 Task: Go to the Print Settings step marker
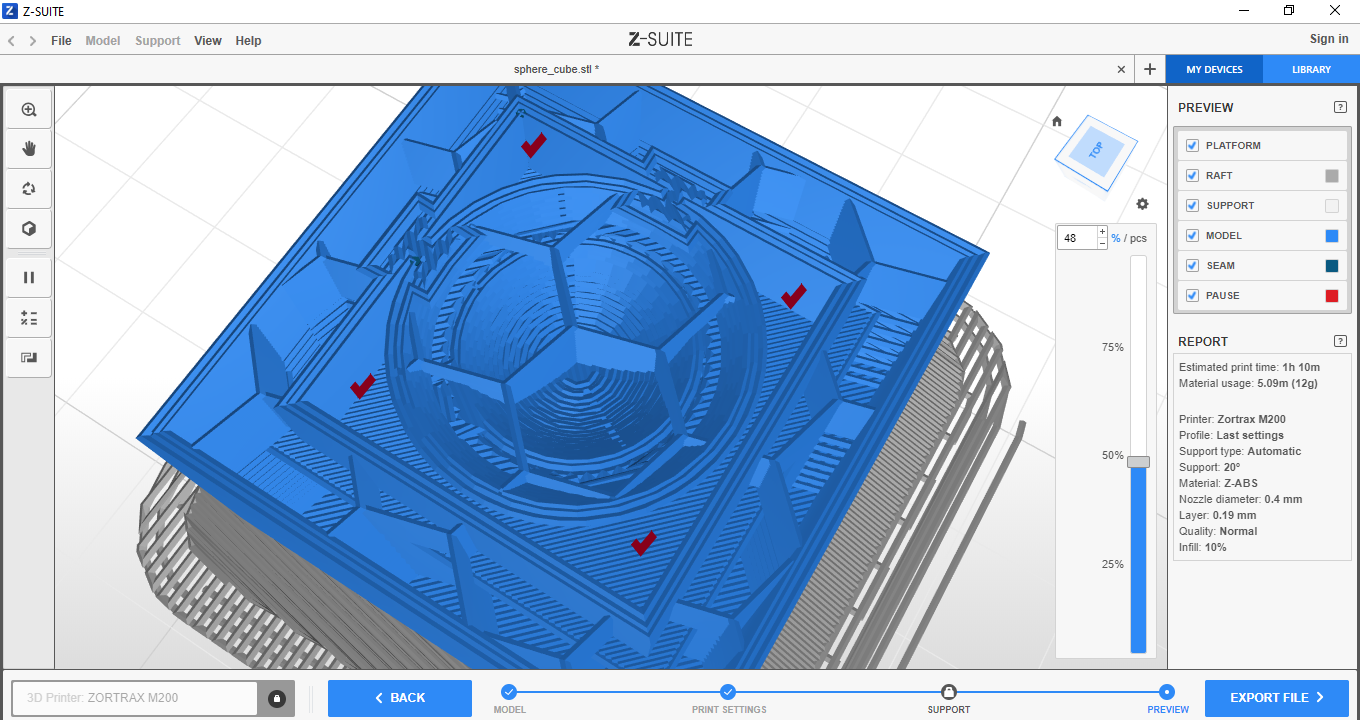pos(728,692)
